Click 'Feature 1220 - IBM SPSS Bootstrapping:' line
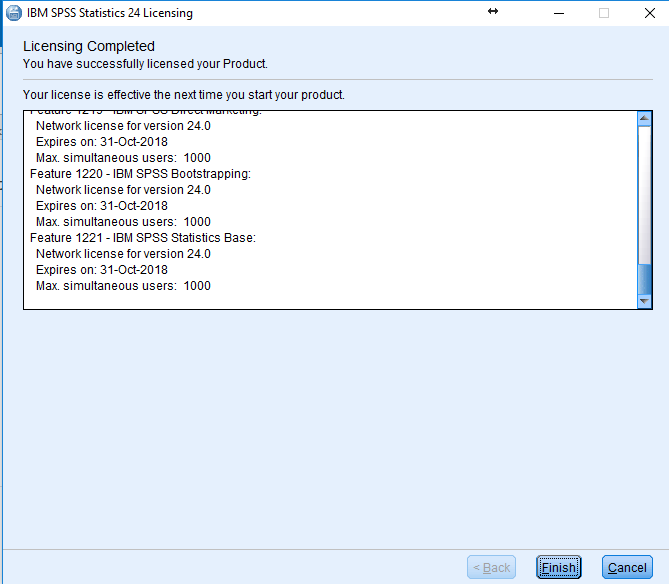Screen dimensions: 669x584 click(x=140, y=174)
